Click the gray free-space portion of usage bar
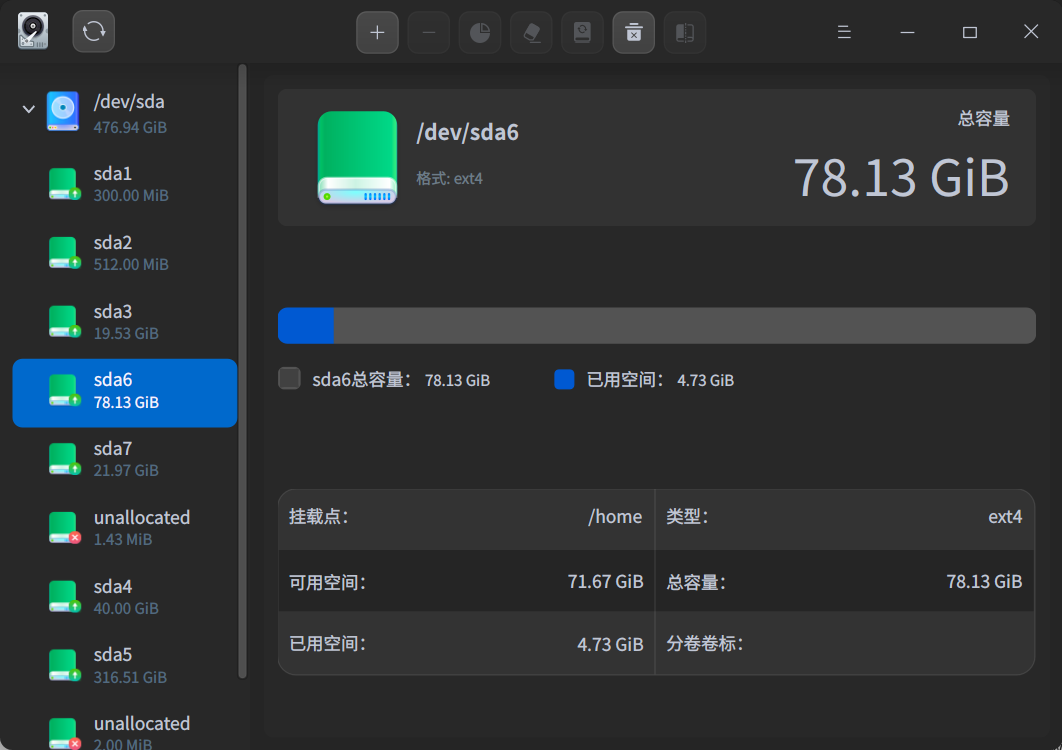This screenshot has height=750, width=1062. click(x=685, y=326)
